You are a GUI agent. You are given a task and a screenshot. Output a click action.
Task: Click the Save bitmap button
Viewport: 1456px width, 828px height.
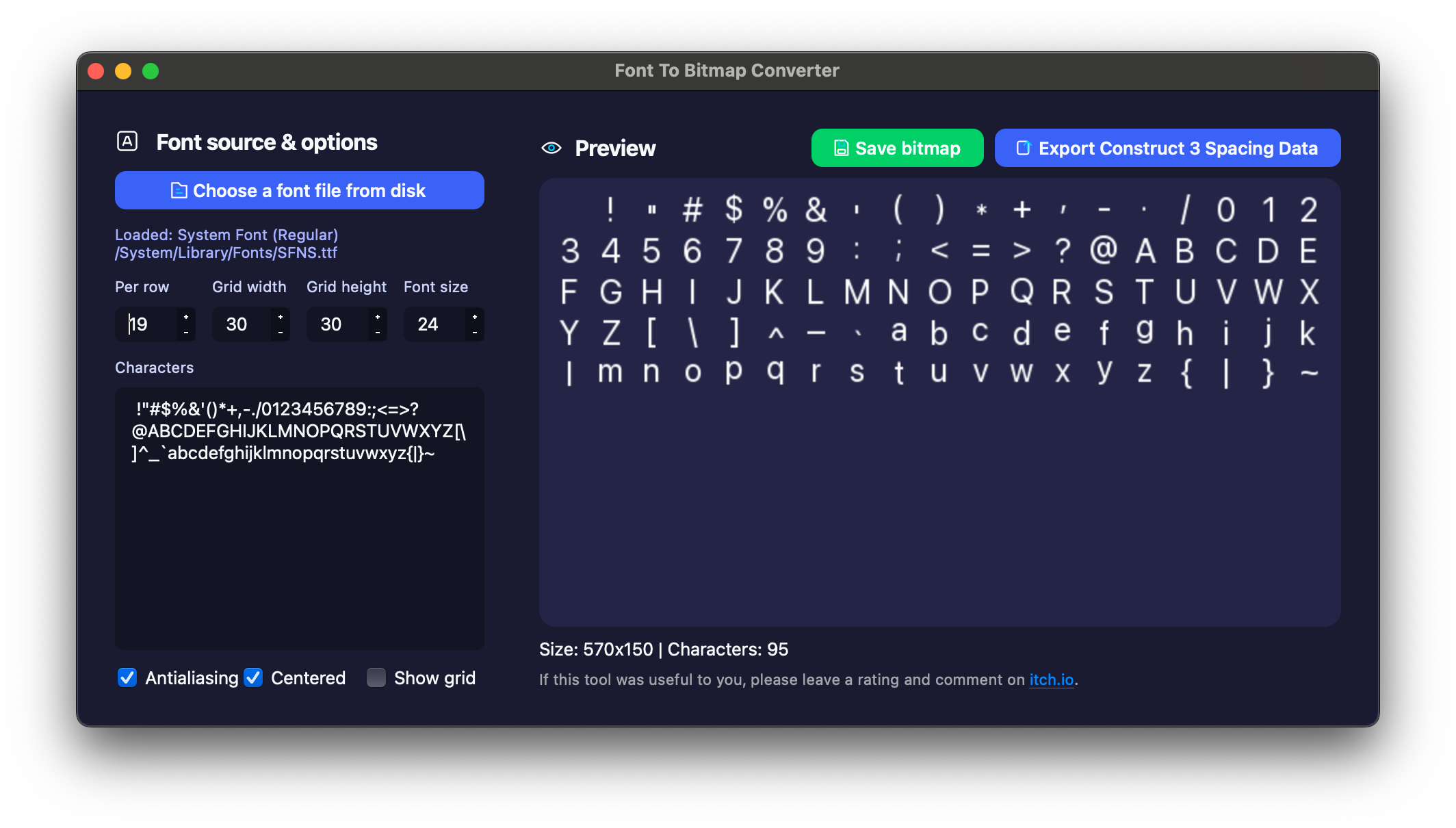click(897, 148)
